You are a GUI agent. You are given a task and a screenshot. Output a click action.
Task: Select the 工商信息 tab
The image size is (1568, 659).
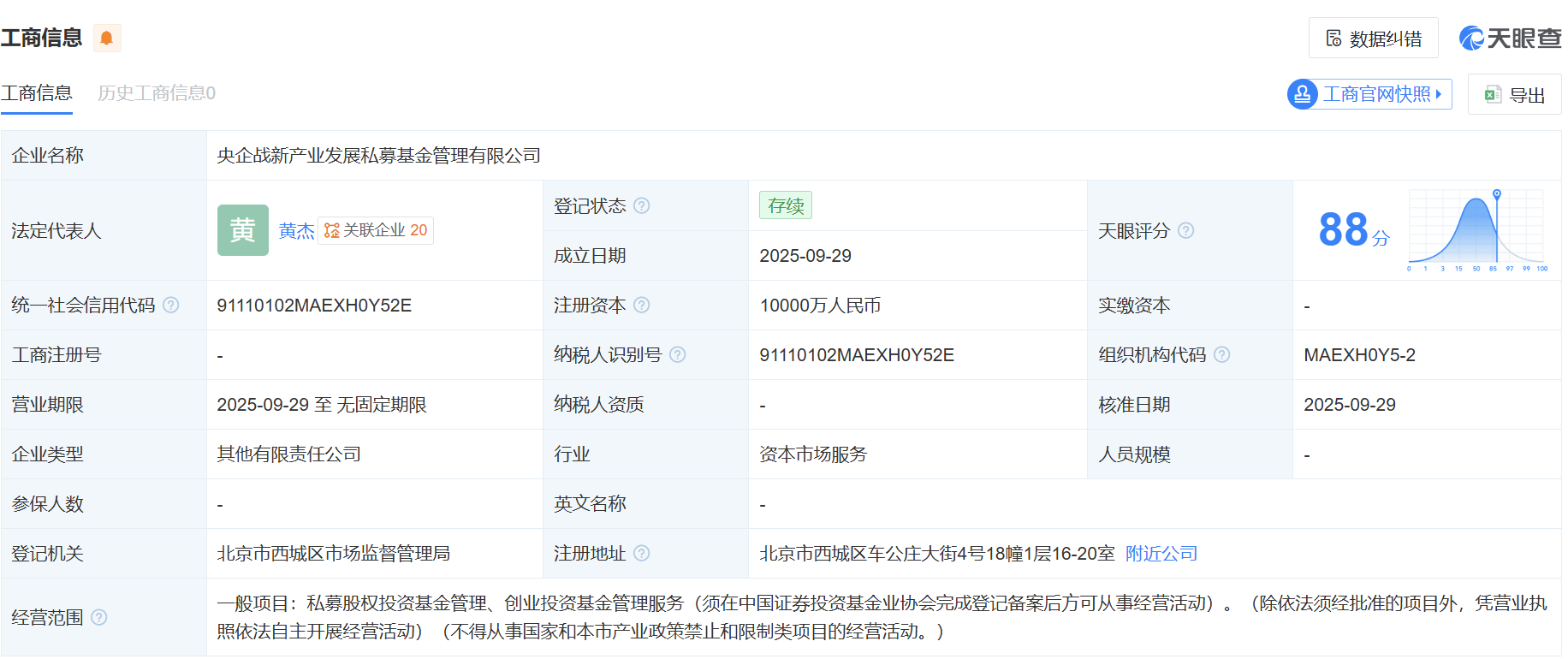click(37, 93)
